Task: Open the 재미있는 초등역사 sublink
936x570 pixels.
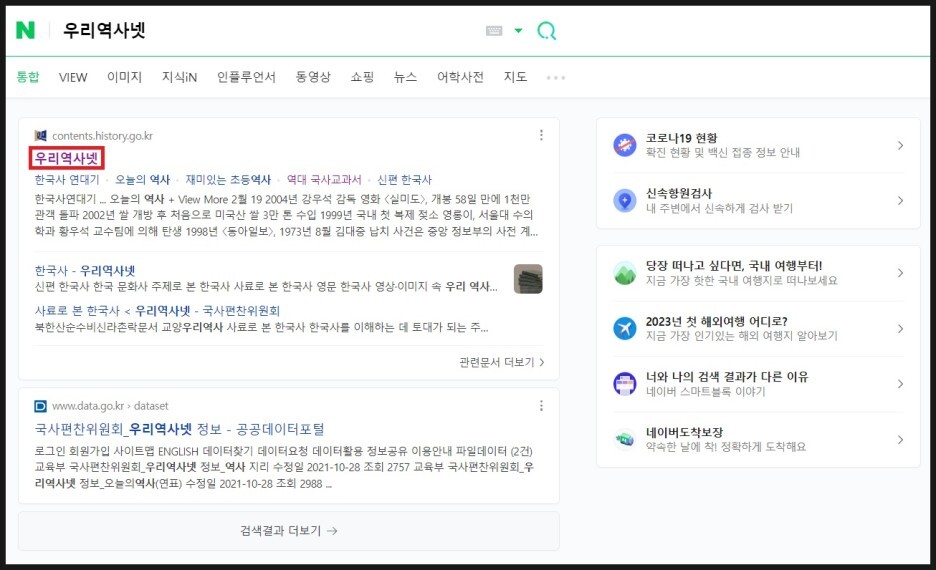Action: click(228, 180)
